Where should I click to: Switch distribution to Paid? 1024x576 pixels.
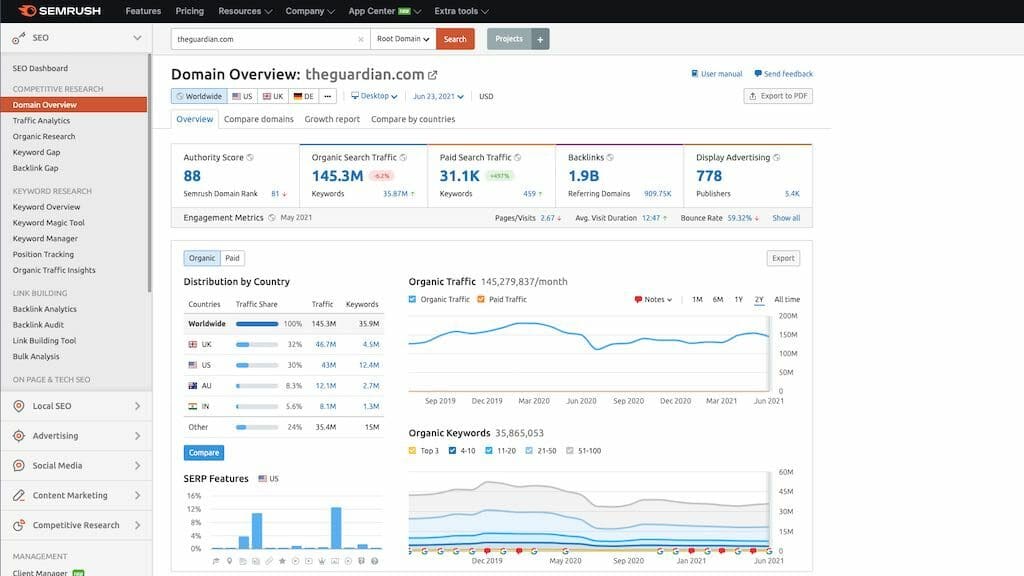coord(232,258)
